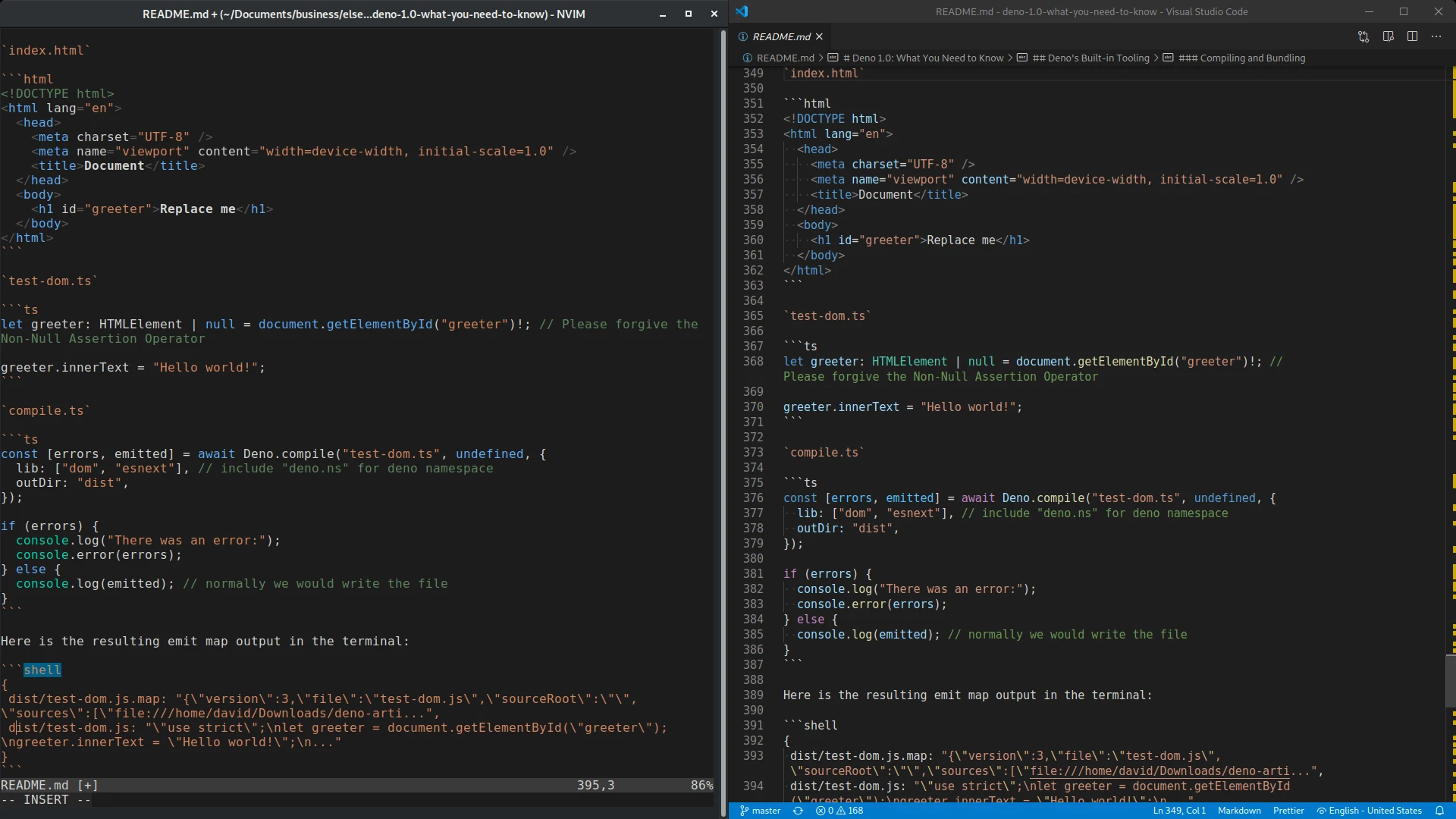This screenshot has width=1456, height=819.
Task: Click the notifications bell icon
Action: click(1439, 811)
